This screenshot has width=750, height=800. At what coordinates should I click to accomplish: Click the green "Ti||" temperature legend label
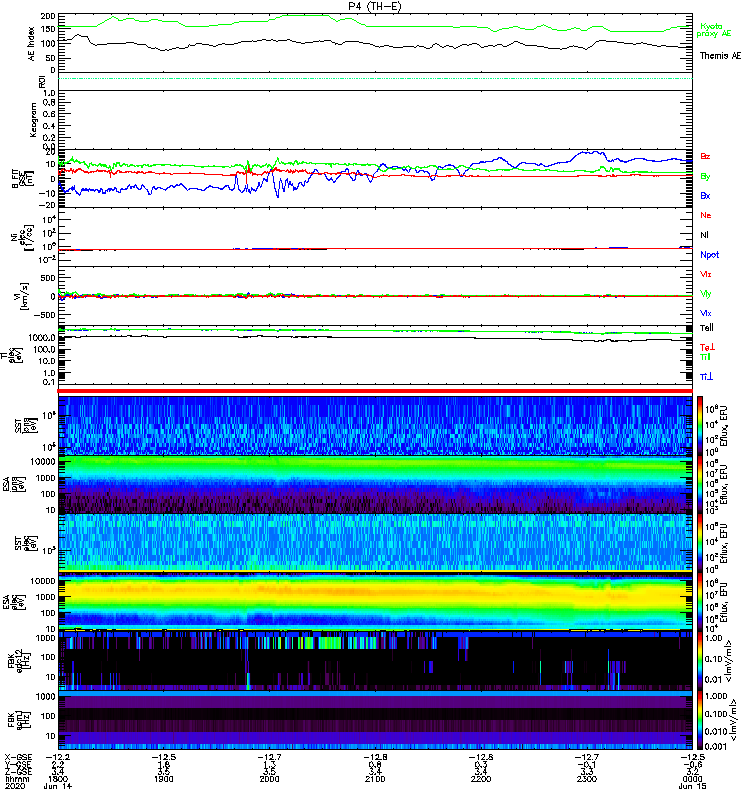click(705, 357)
